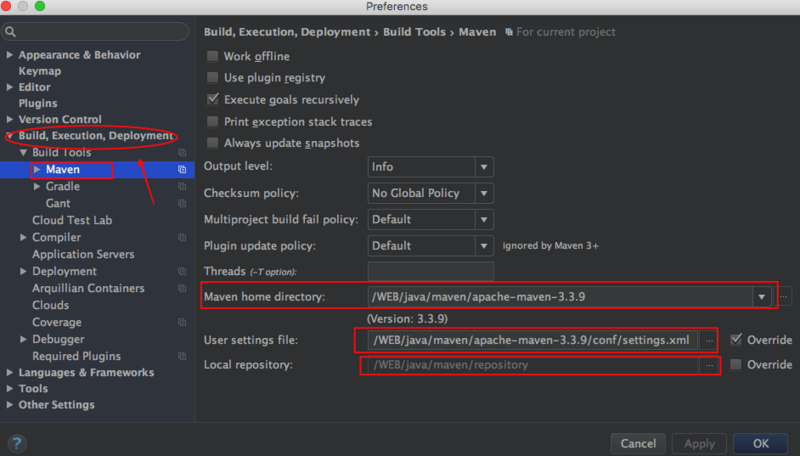Select Gant under Build Tools
Screen dimensions: 800x456
point(58,204)
